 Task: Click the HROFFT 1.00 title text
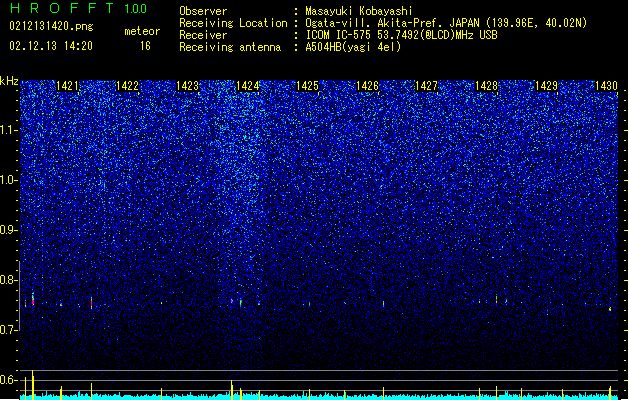coord(79,8)
